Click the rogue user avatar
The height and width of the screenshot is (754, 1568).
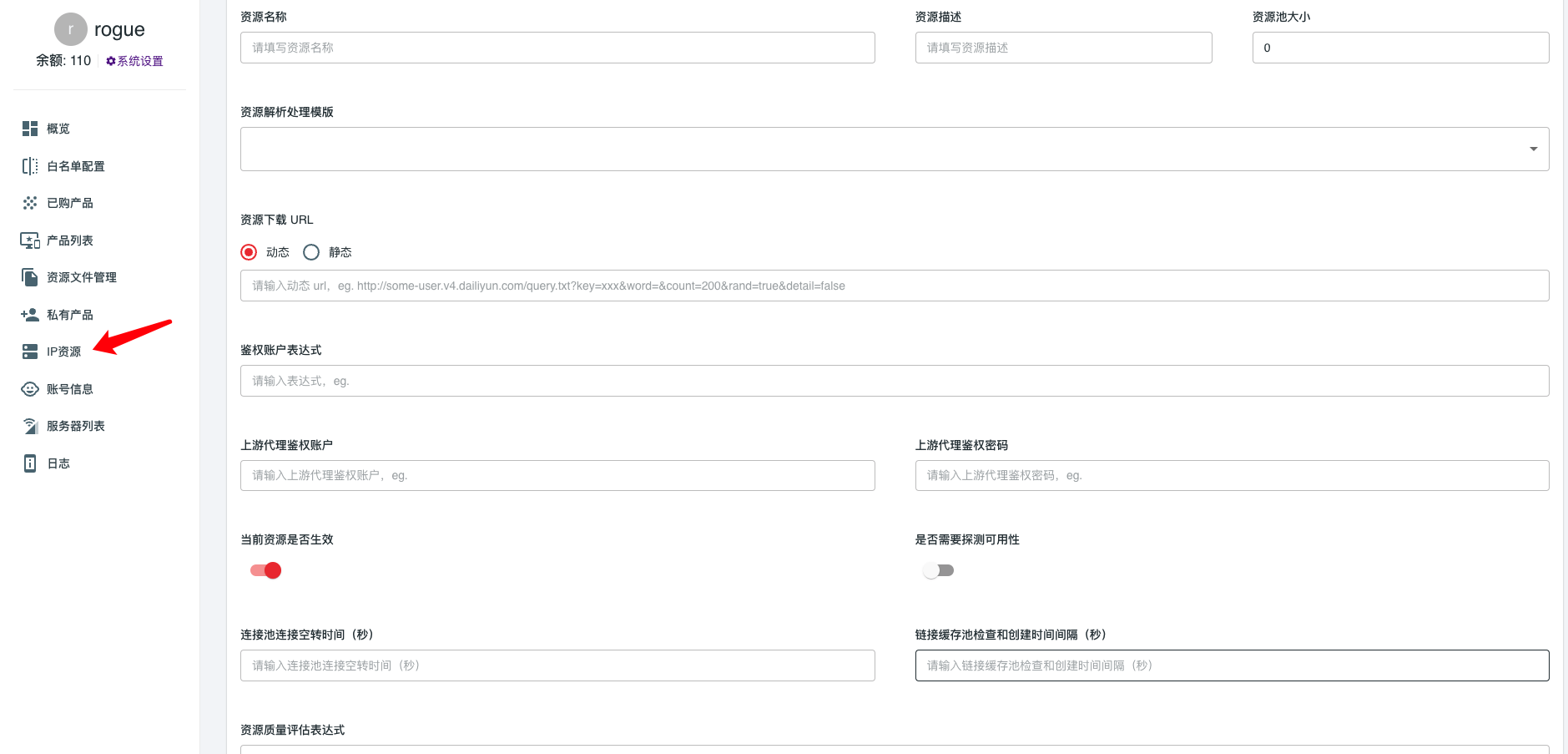[71, 29]
